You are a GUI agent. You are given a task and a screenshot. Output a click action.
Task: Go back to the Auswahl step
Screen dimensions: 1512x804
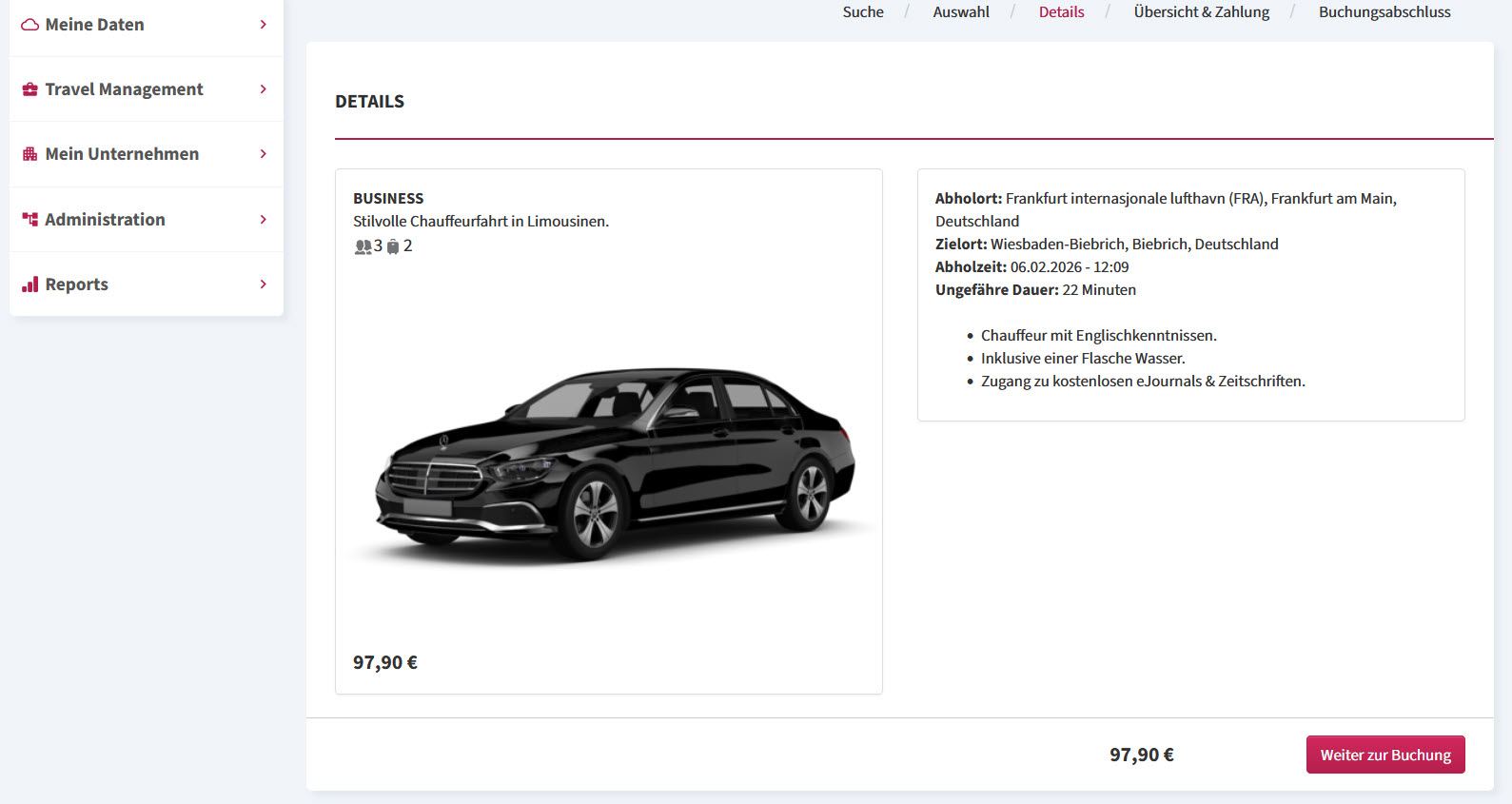tap(961, 12)
